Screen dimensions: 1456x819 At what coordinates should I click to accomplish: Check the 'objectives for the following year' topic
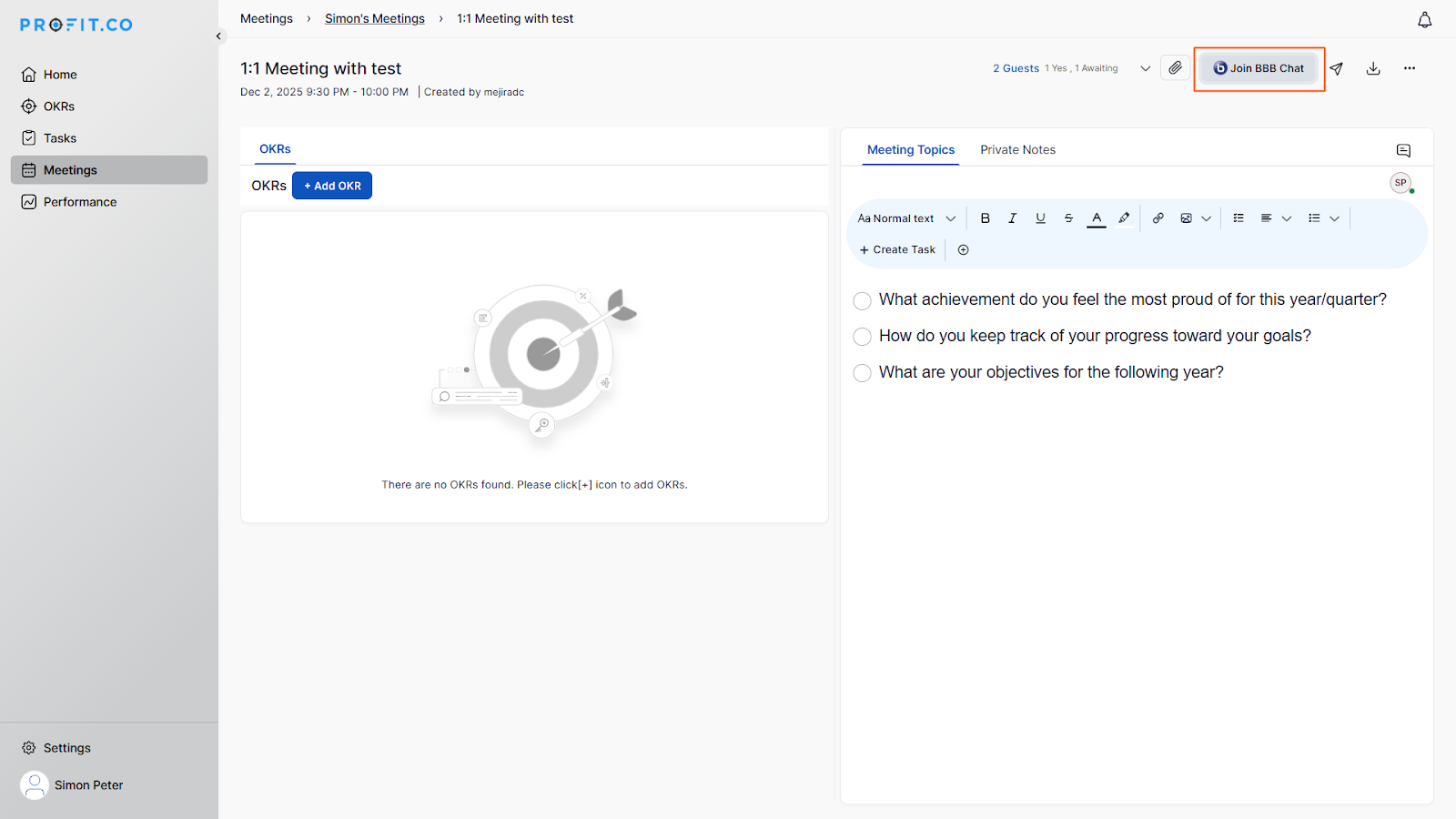click(x=862, y=373)
